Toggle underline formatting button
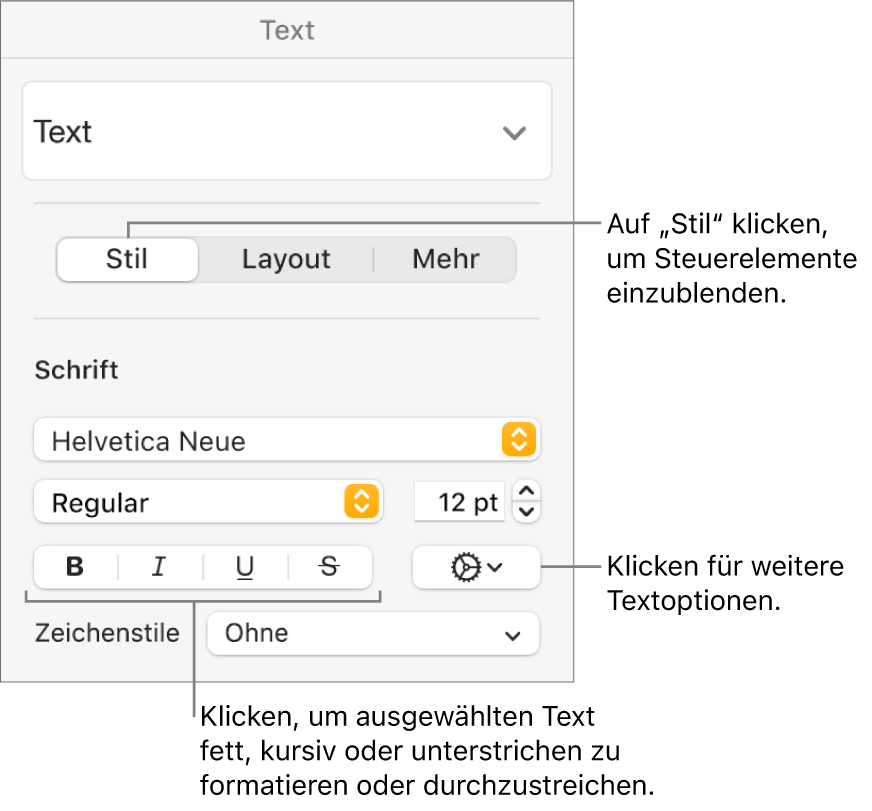Viewport: 872px width, 811px height. [x=245, y=567]
